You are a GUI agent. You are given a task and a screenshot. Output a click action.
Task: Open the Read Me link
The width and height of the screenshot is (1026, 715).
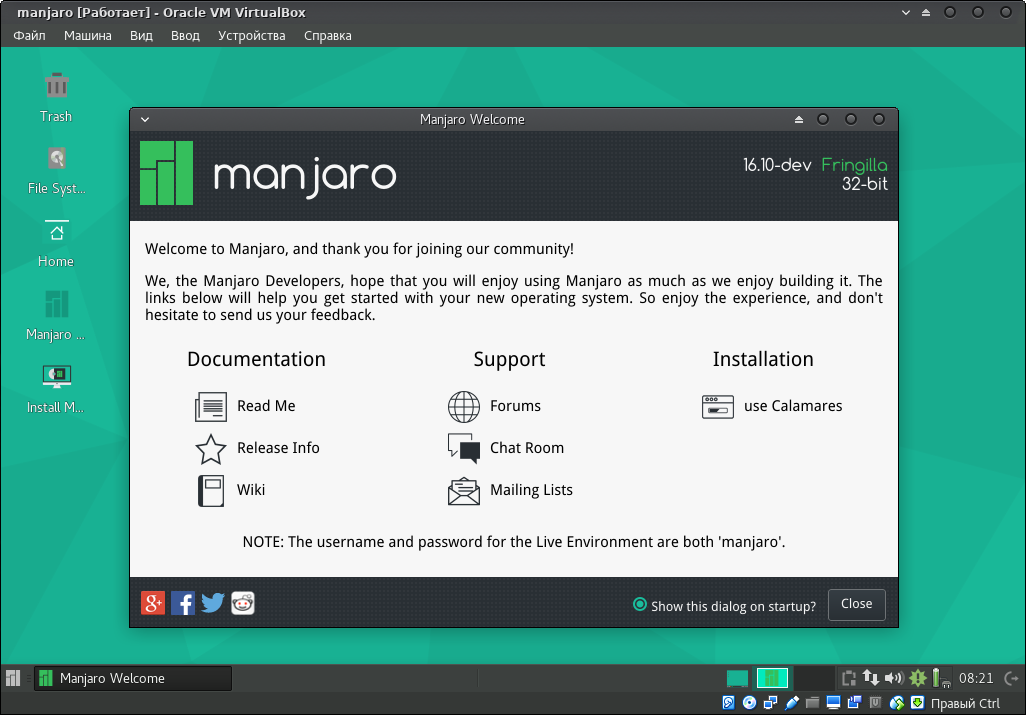click(266, 406)
